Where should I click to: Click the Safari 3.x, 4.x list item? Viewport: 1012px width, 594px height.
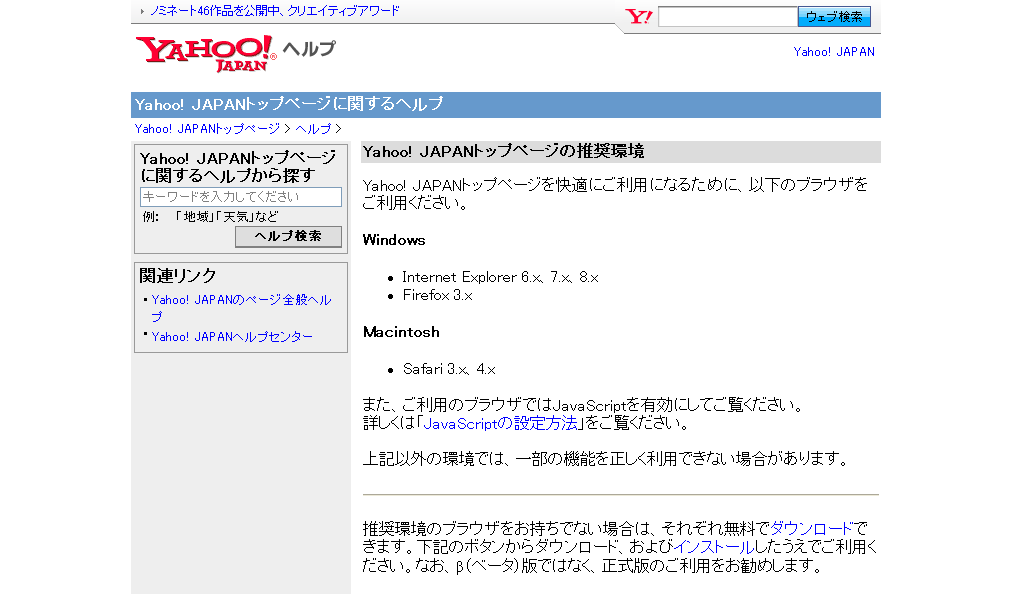tap(449, 369)
